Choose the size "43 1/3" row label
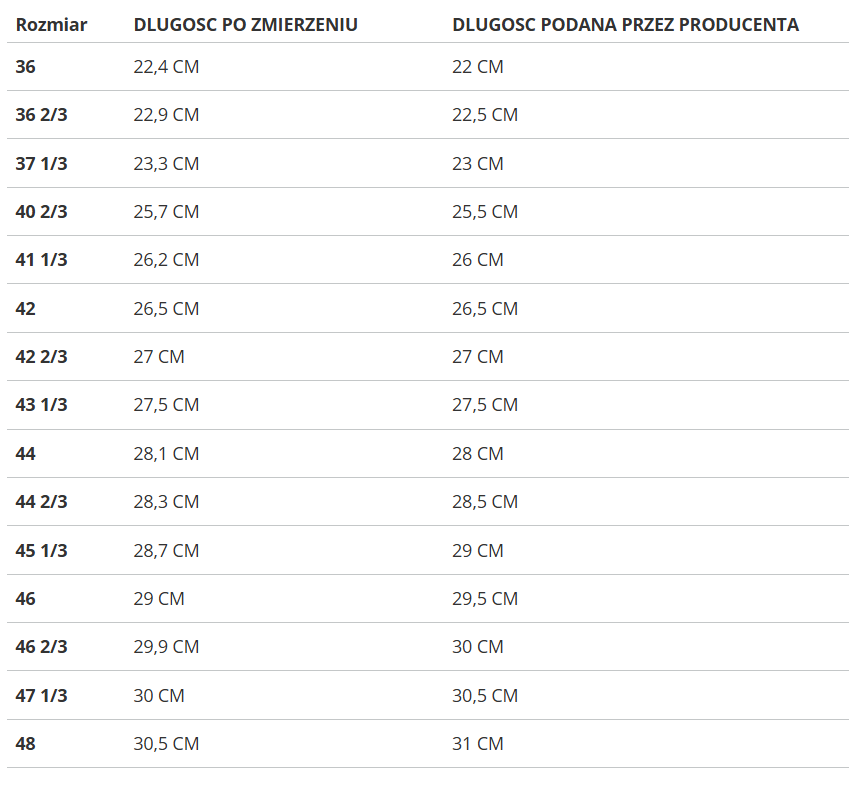 click(x=42, y=405)
